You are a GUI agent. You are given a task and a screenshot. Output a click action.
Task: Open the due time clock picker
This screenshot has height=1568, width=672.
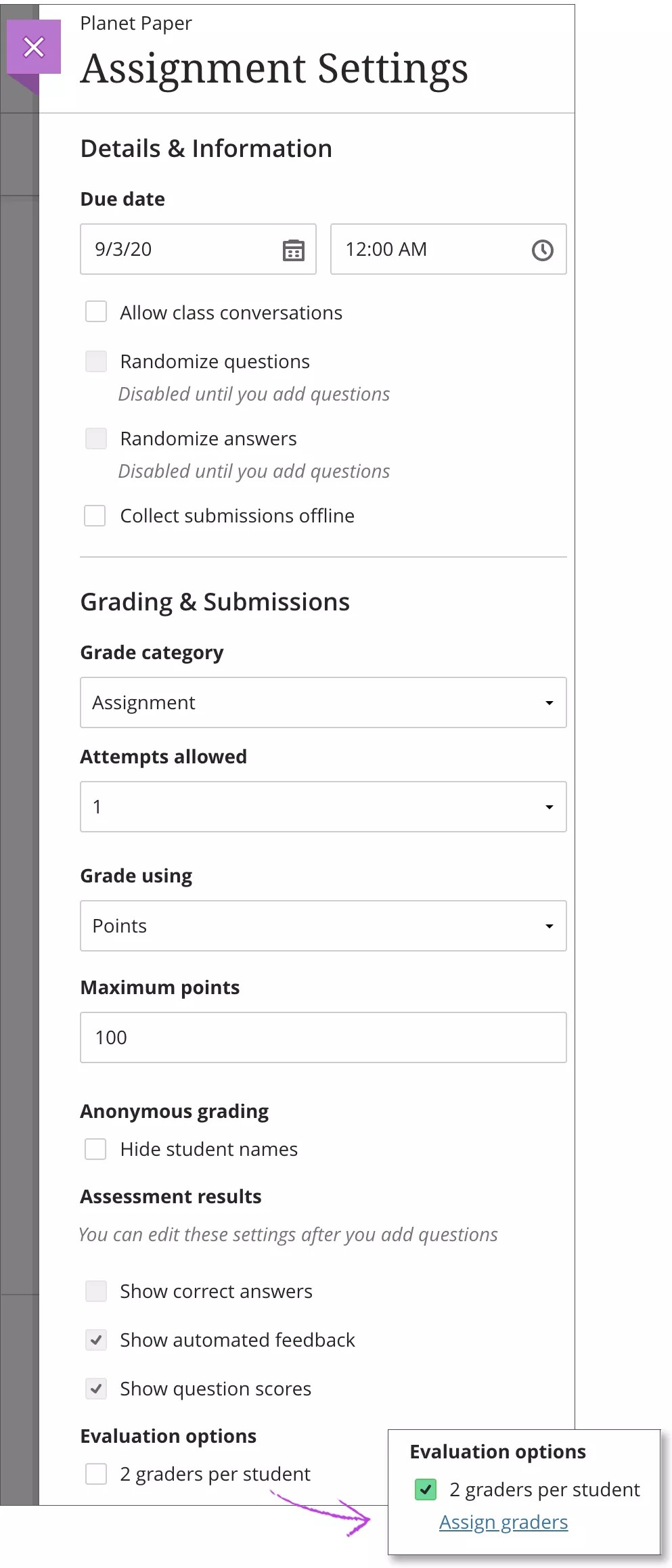pos(542,250)
